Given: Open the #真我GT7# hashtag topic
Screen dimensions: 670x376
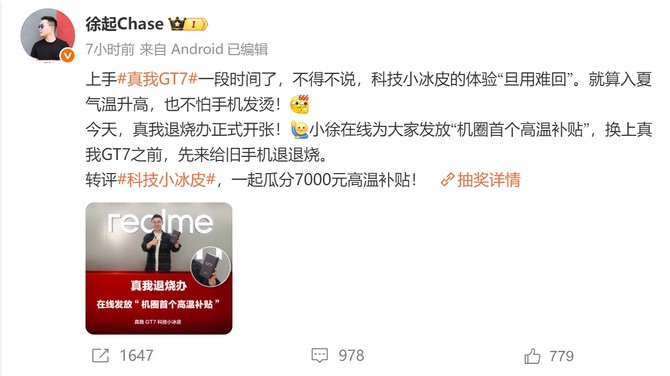Looking at the screenshot, I should 157,79.
